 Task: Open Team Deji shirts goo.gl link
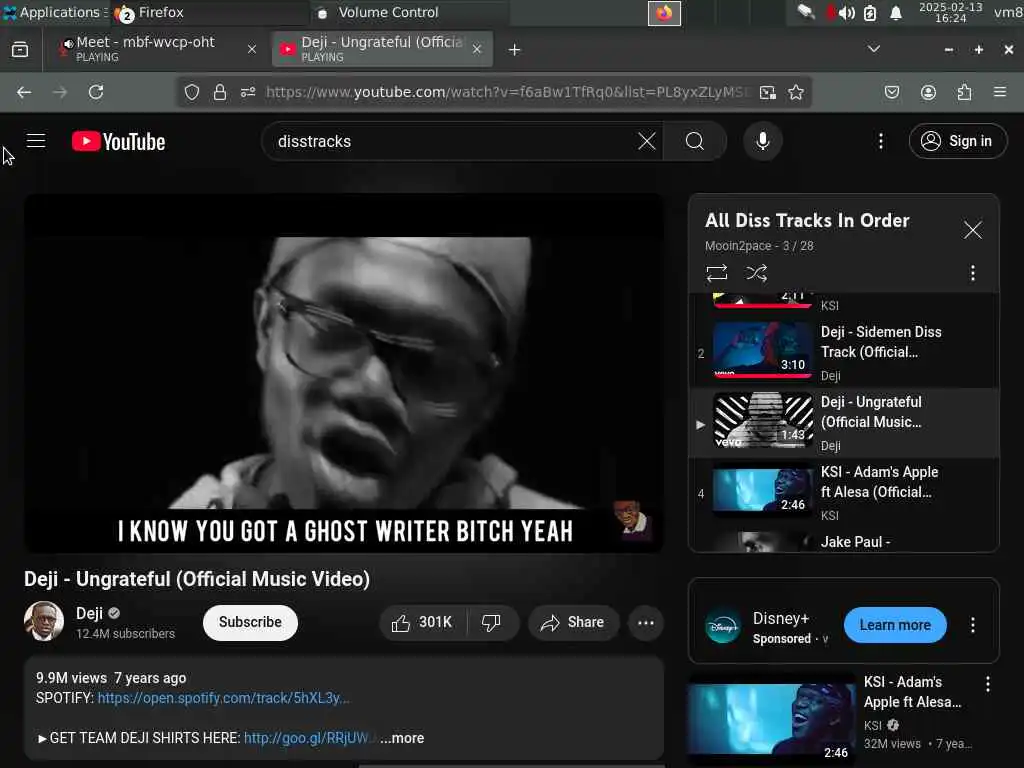307,738
